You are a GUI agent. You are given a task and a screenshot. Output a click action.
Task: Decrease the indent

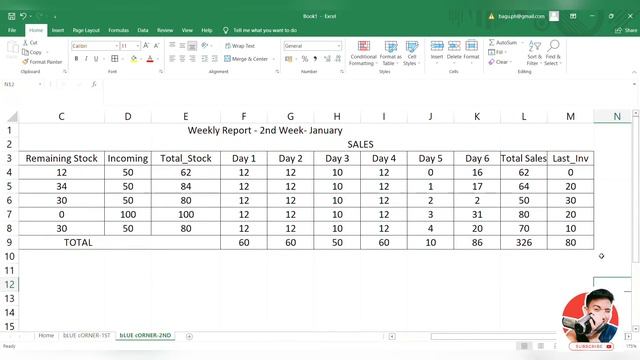[204, 59]
